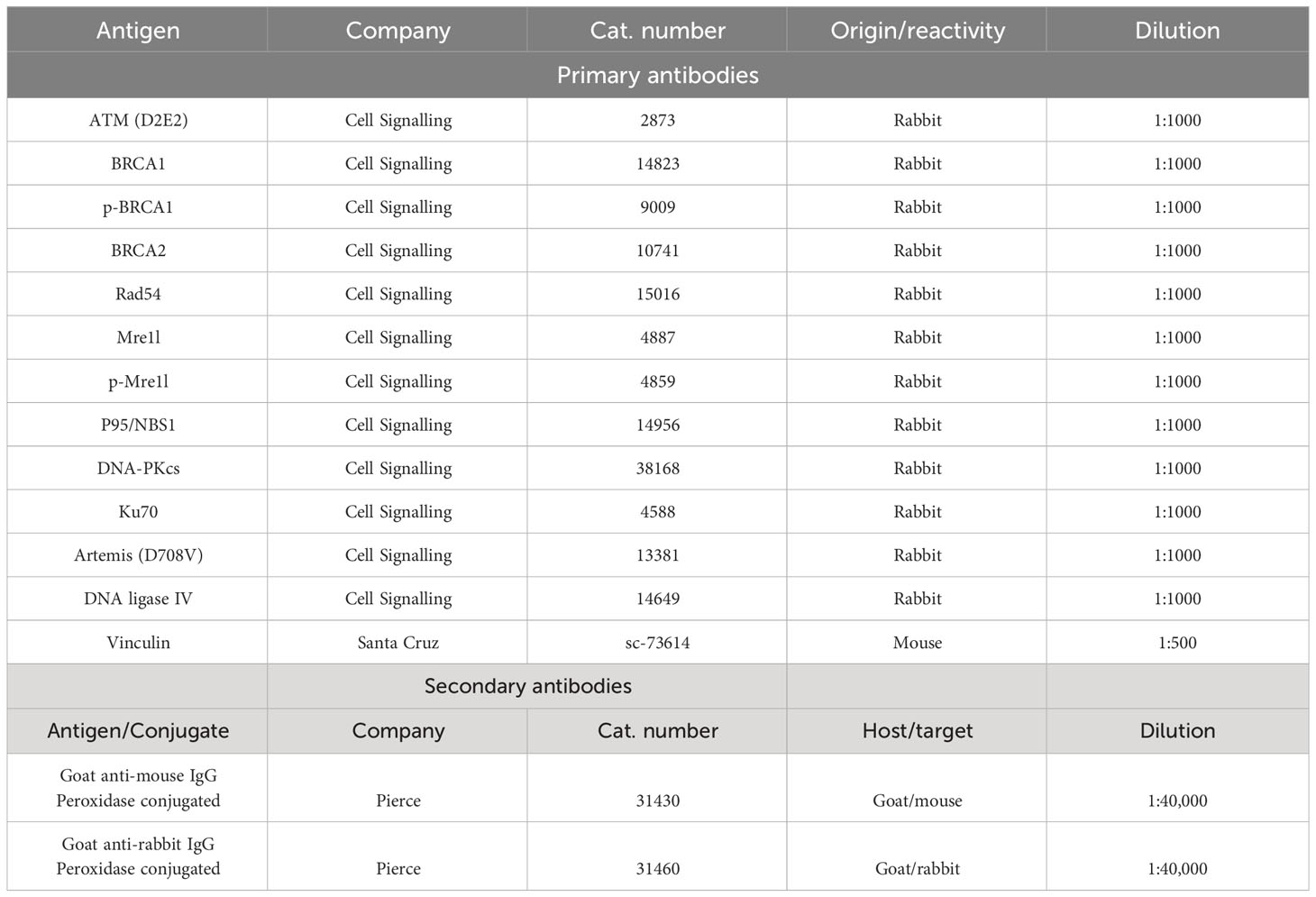Select the Goat/mouse host/target cell
This screenshot has height=897, width=1316.
[x=917, y=801]
